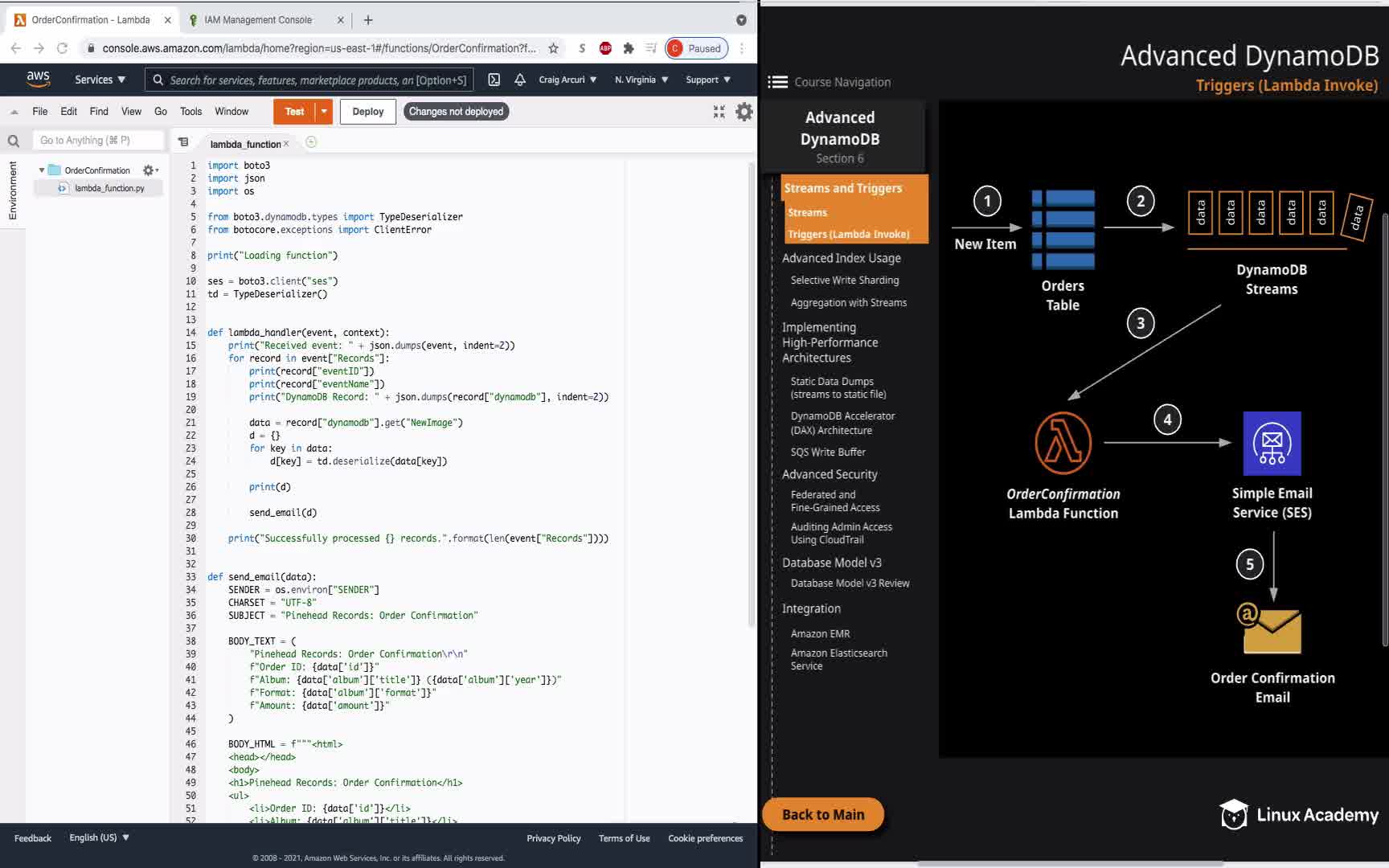Open the Selective Write Sharding lesson
The height and width of the screenshot is (868, 1389).
(845, 280)
